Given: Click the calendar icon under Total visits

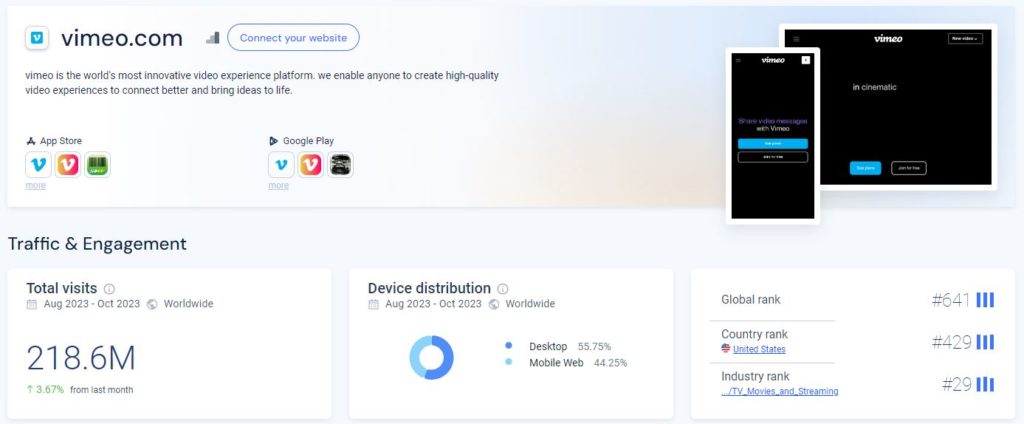Looking at the screenshot, I should [x=32, y=304].
